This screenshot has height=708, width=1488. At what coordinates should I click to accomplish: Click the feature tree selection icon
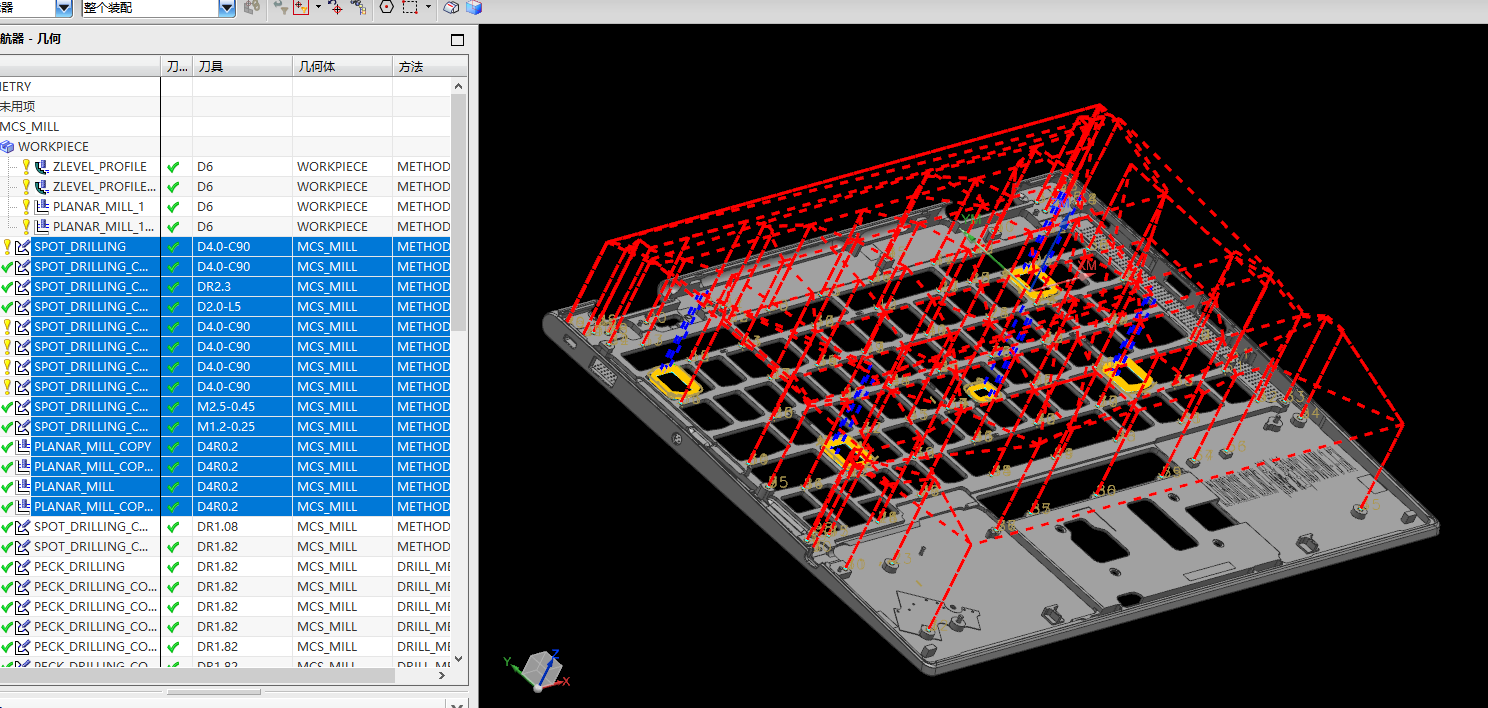tap(359, 7)
